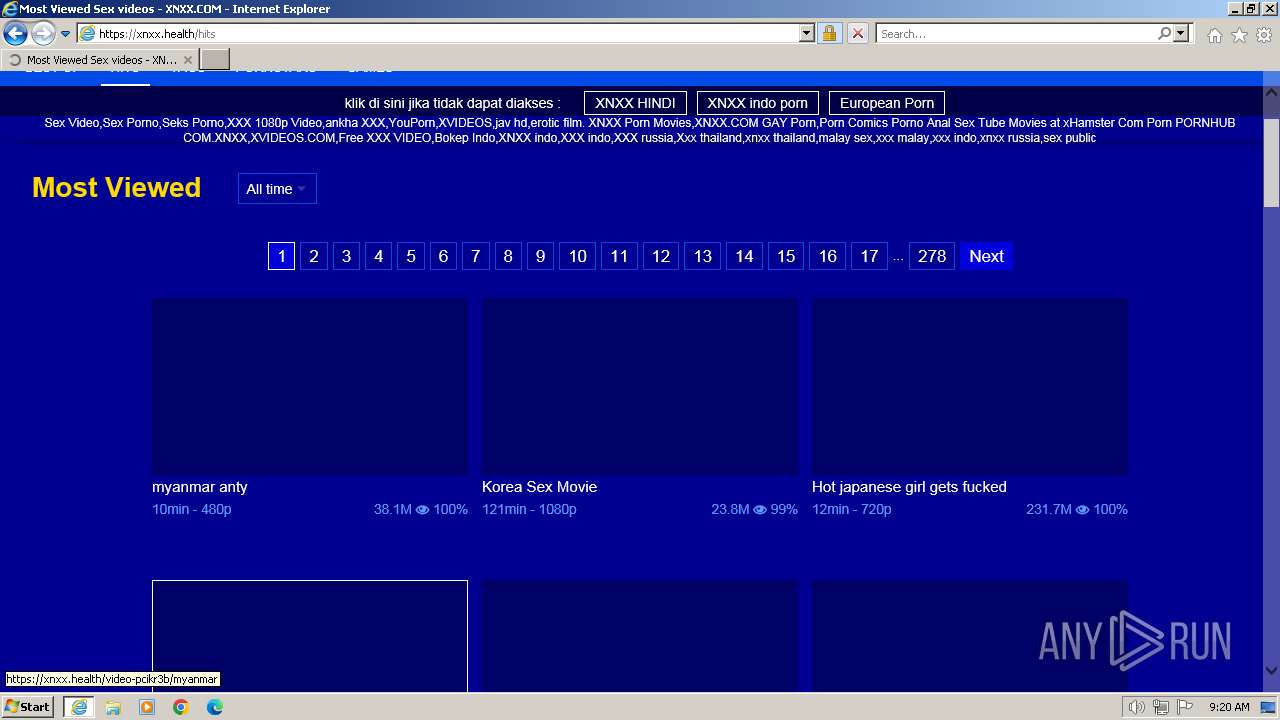Go back with the browser Back arrow
The width and height of the screenshot is (1280, 720).
pos(15,34)
